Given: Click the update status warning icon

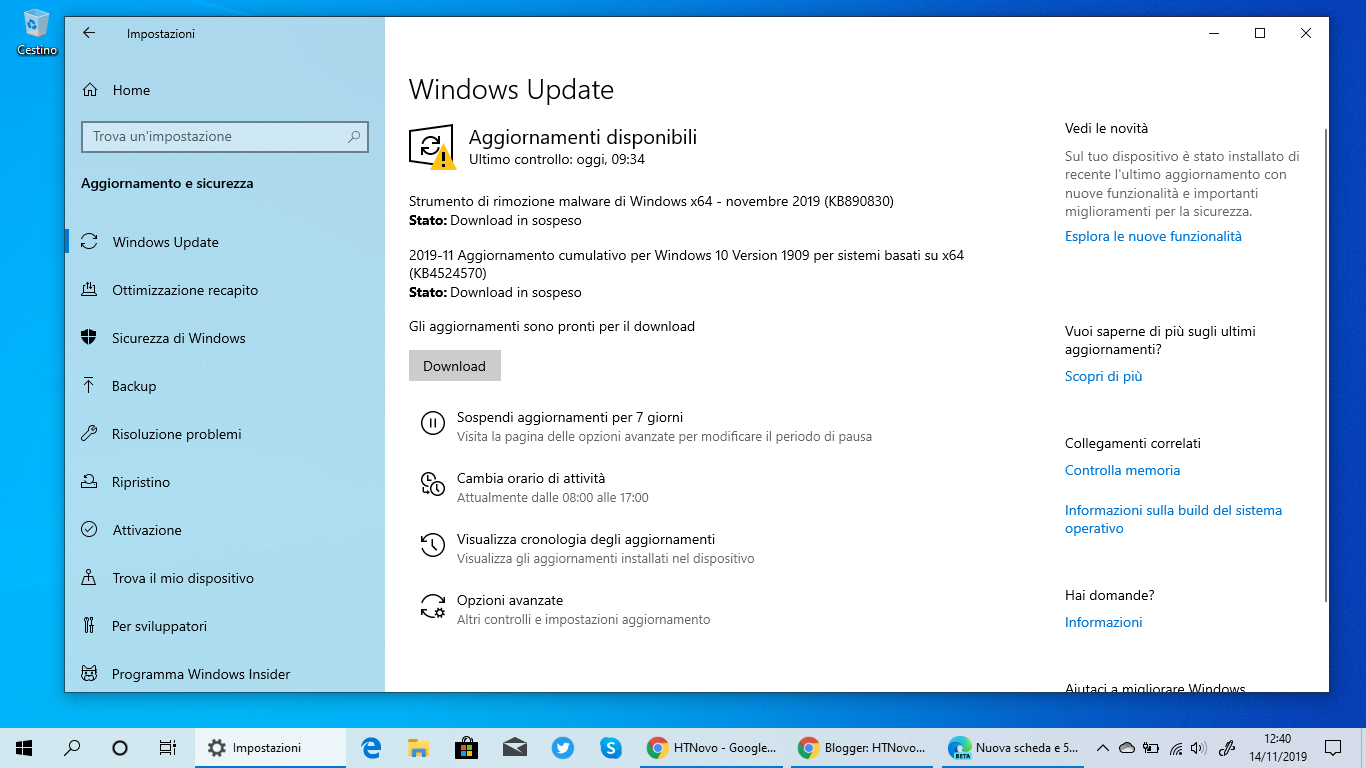Looking at the screenshot, I should [x=432, y=148].
